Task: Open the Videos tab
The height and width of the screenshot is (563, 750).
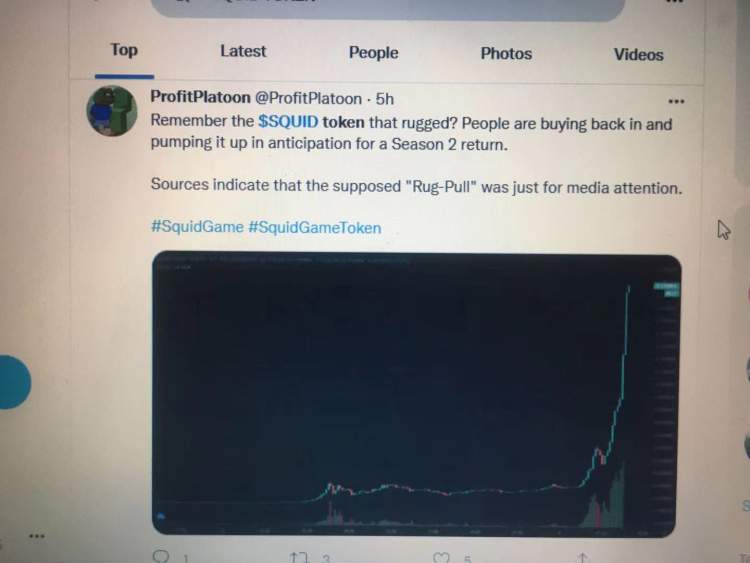Action: pyautogui.click(x=639, y=55)
